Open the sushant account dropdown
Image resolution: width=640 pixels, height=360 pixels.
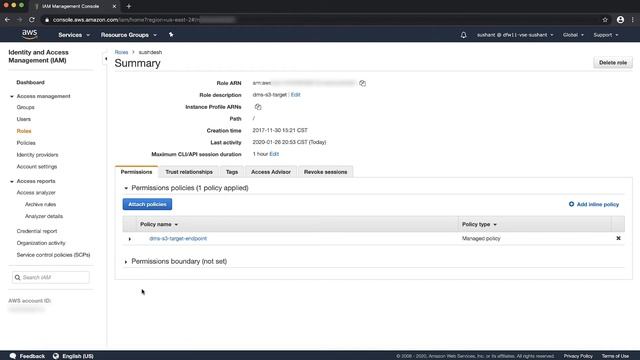[515, 35]
